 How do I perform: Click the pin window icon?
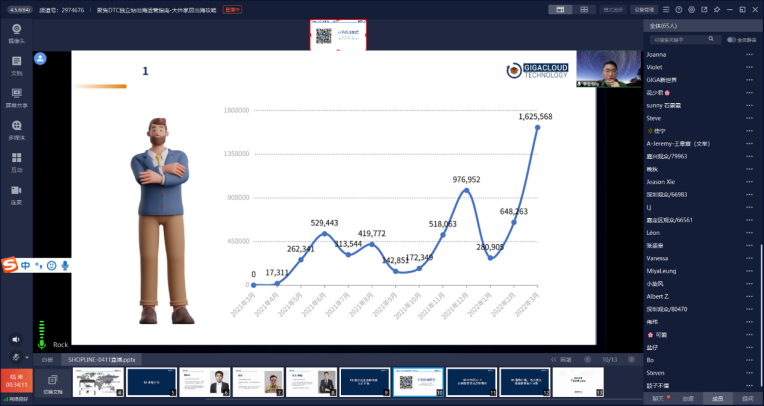(x=717, y=10)
